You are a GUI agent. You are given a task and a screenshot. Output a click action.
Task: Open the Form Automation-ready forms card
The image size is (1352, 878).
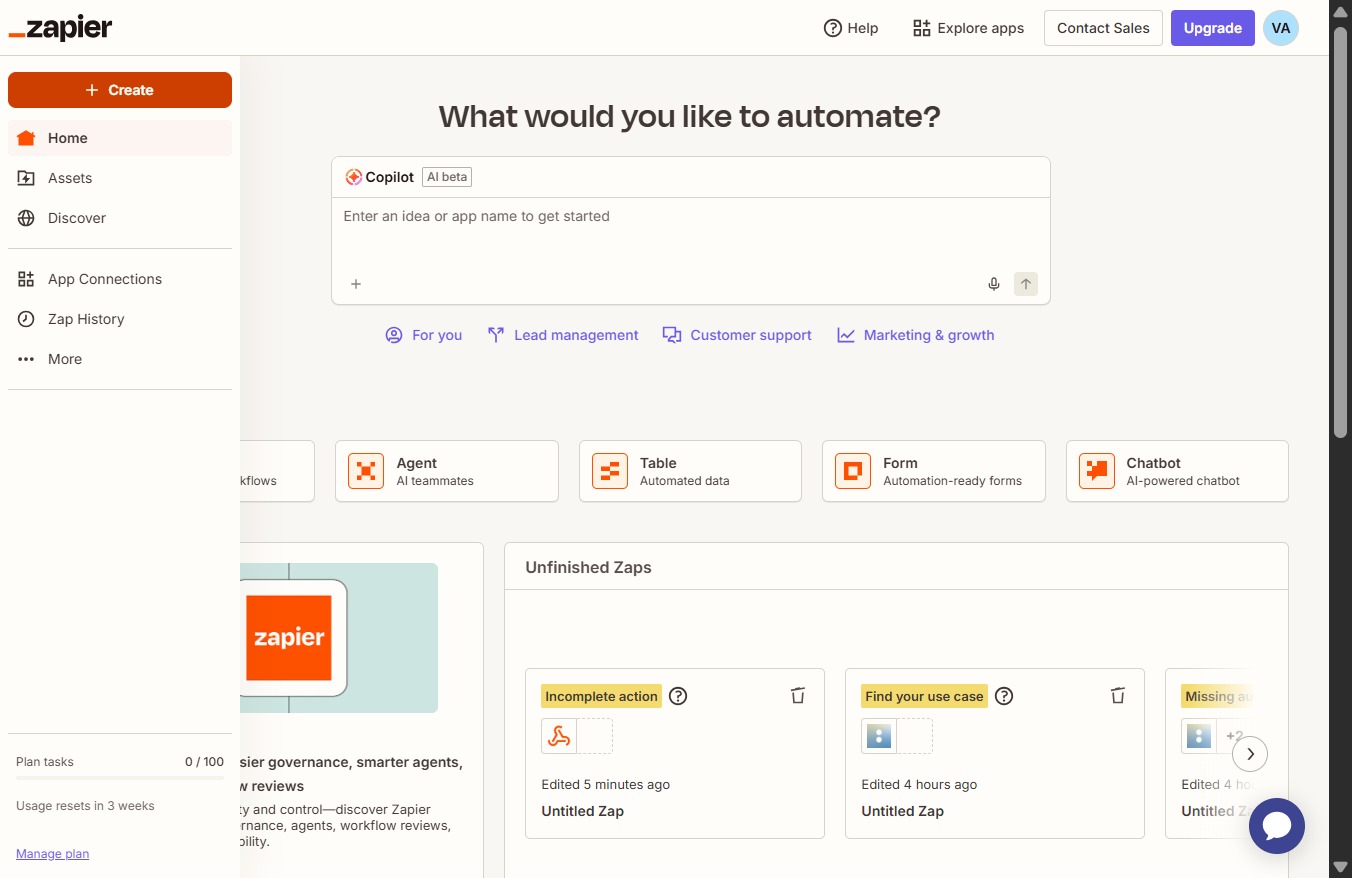[934, 471]
